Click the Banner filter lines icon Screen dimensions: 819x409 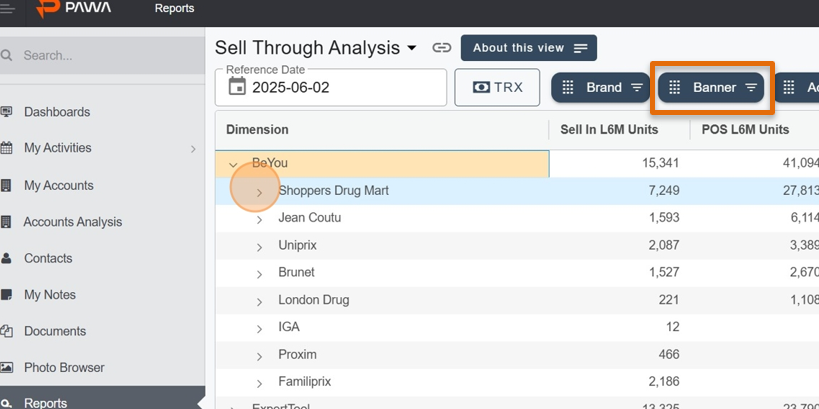(x=751, y=87)
